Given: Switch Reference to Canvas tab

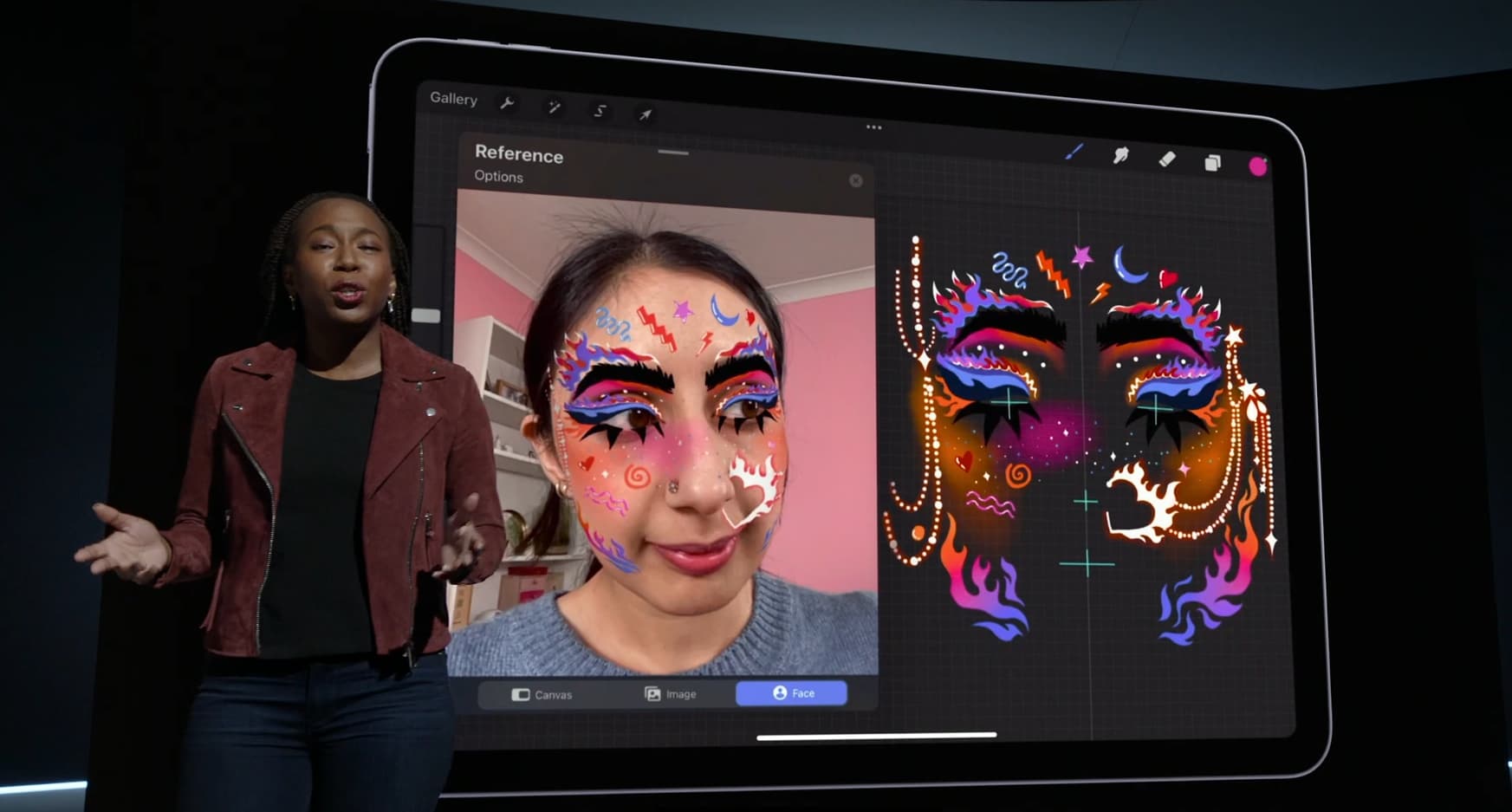Looking at the screenshot, I should 542,695.
